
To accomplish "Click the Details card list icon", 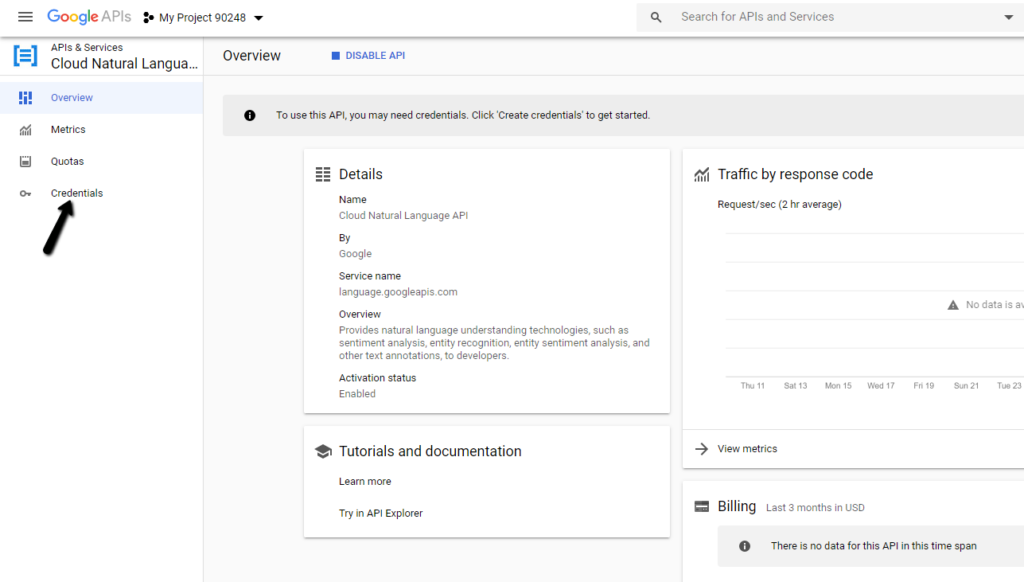I will tap(323, 174).
